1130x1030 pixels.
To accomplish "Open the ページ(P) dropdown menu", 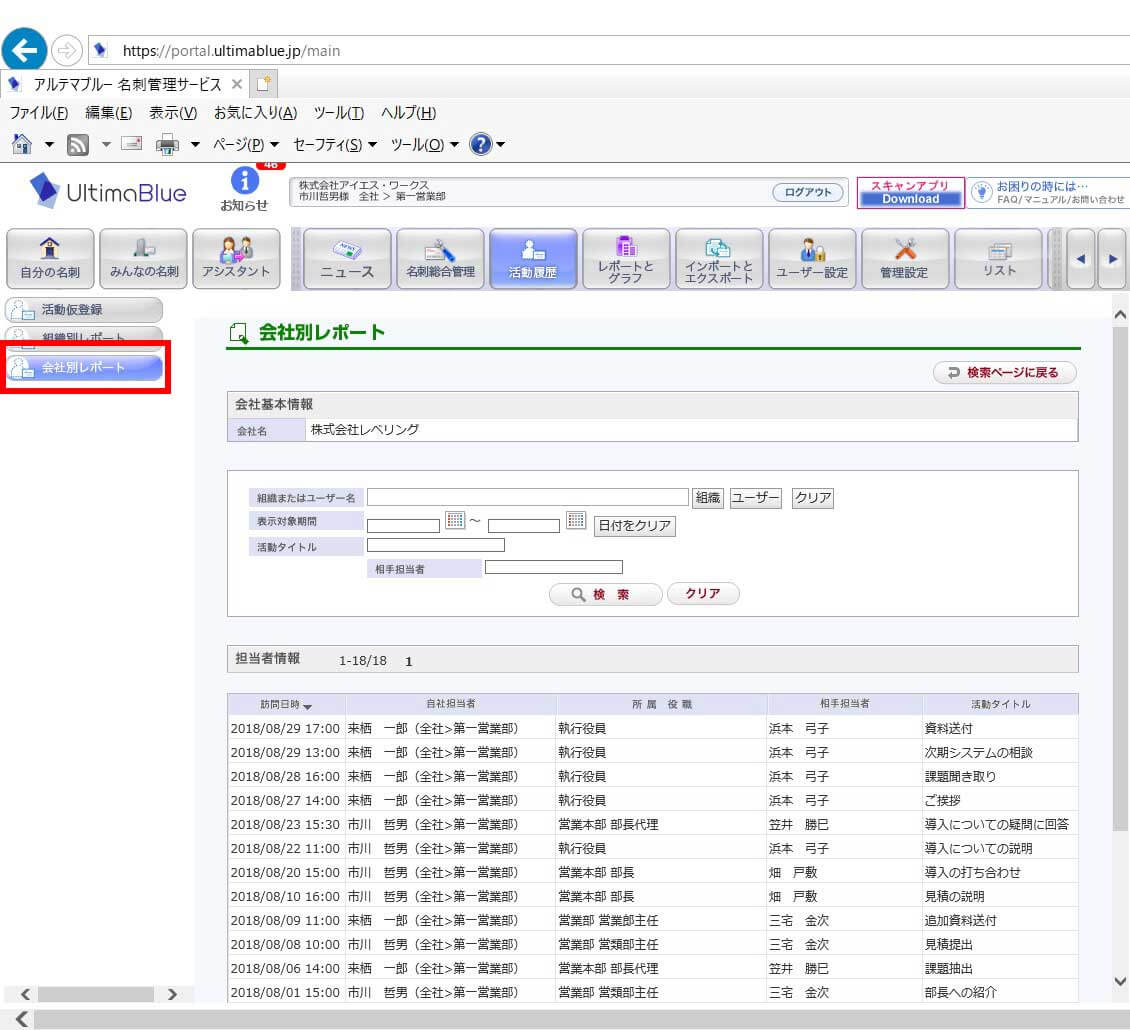I will (x=246, y=145).
